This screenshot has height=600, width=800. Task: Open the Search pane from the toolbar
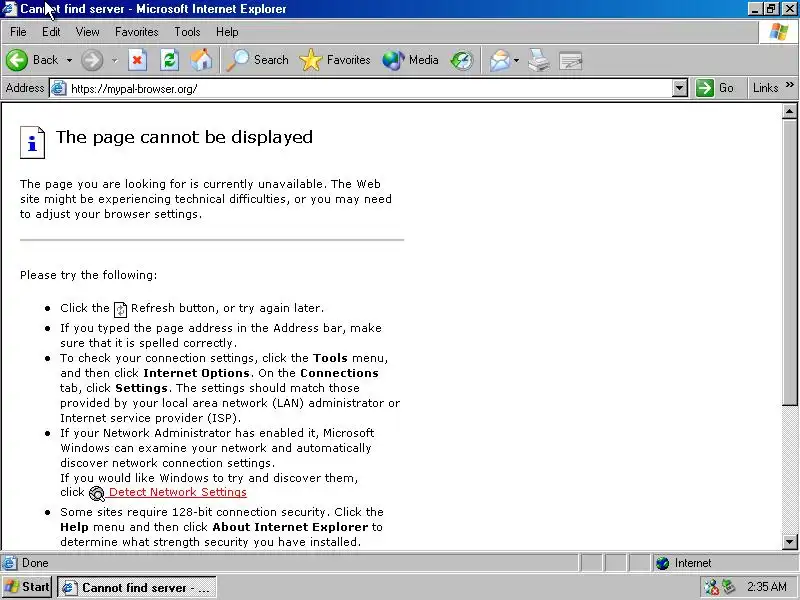258,60
